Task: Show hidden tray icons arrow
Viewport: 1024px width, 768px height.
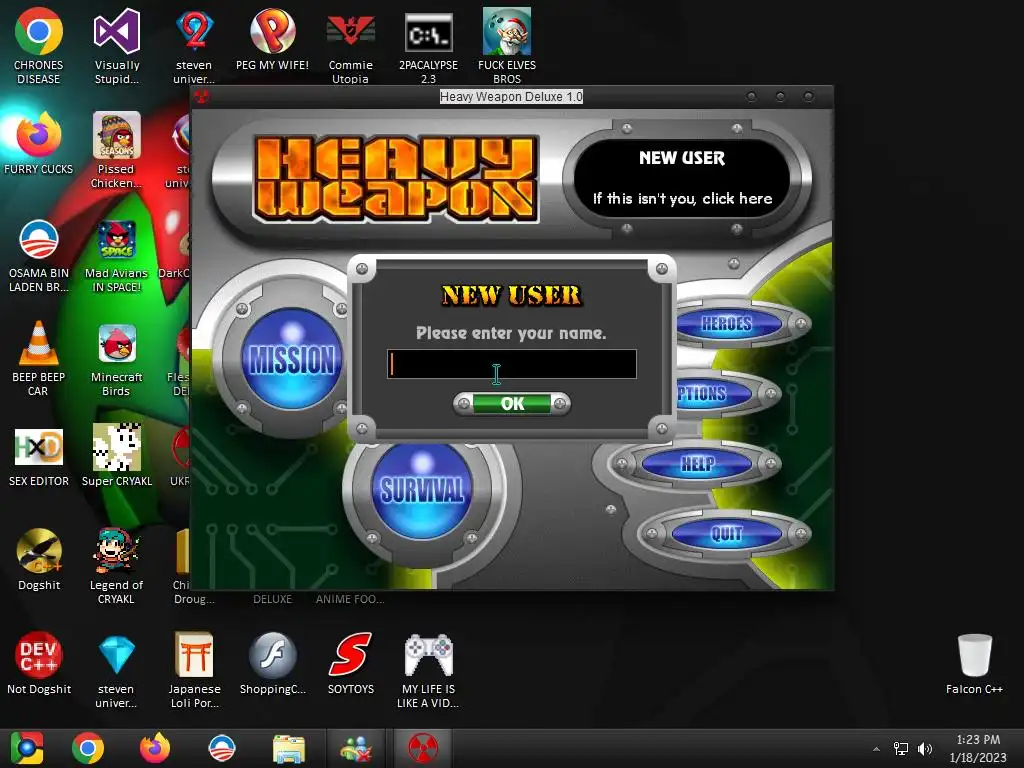Action: (x=876, y=749)
